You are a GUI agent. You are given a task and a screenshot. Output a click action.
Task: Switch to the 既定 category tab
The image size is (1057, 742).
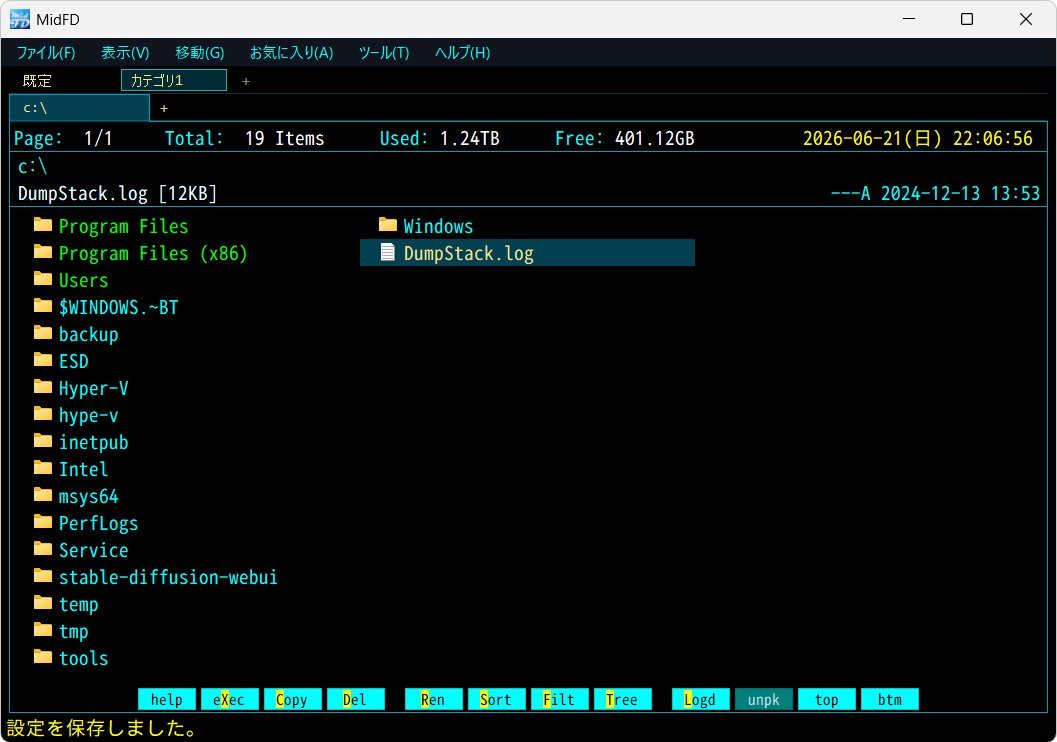[37, 81]
